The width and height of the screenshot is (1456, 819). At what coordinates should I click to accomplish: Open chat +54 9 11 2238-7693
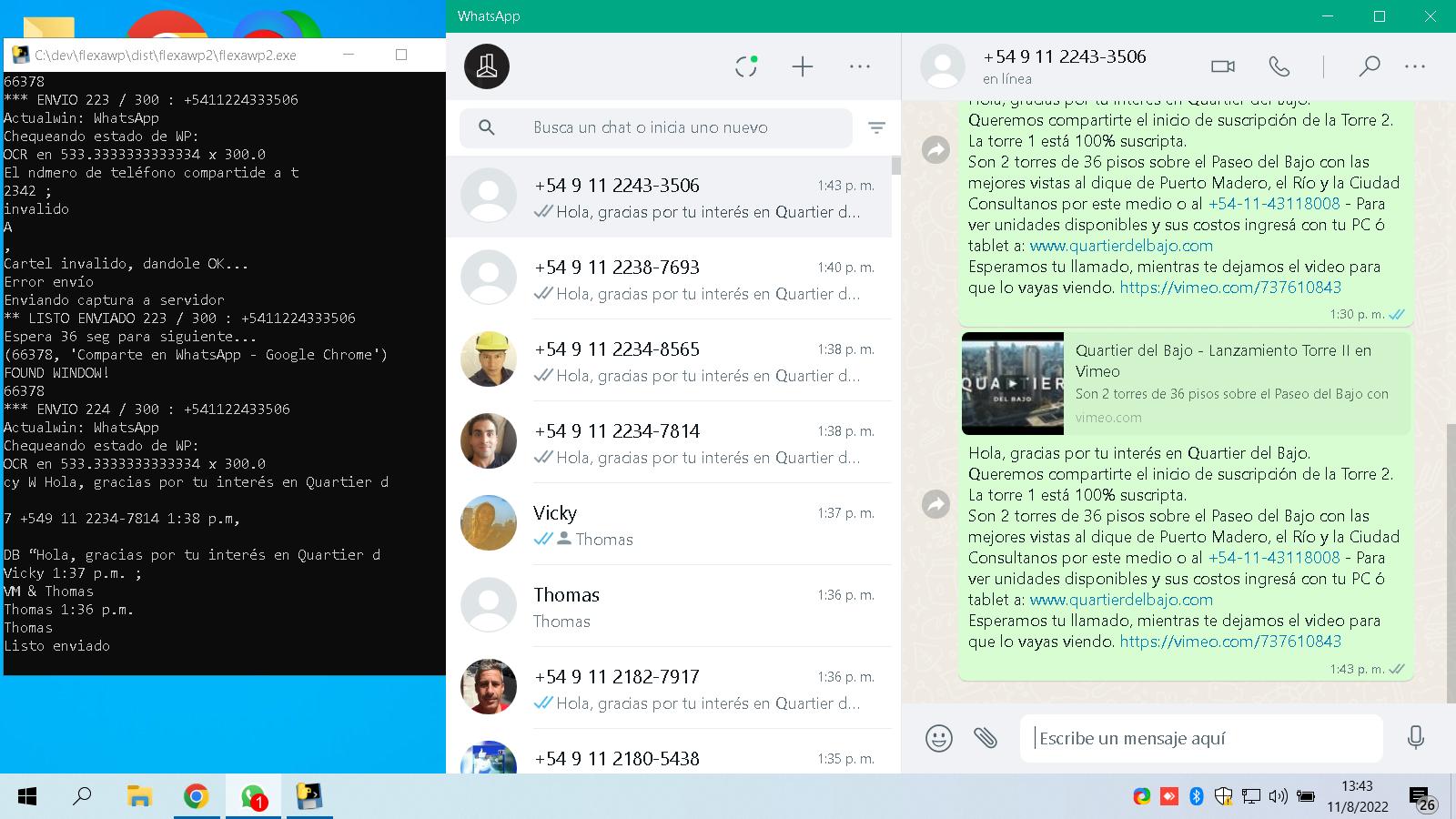tap(669, 278)
